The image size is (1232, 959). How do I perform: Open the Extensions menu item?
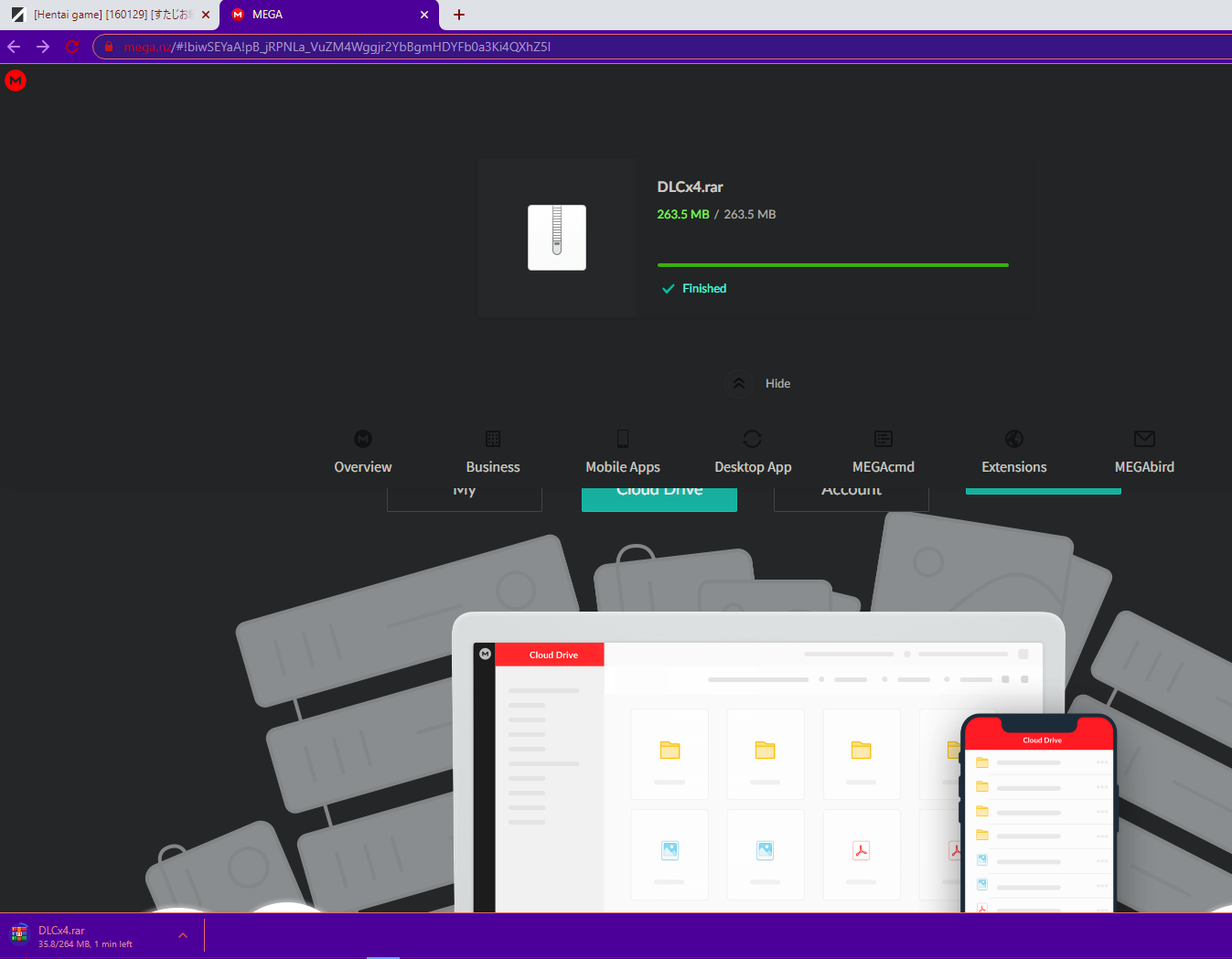(1014, 467)
